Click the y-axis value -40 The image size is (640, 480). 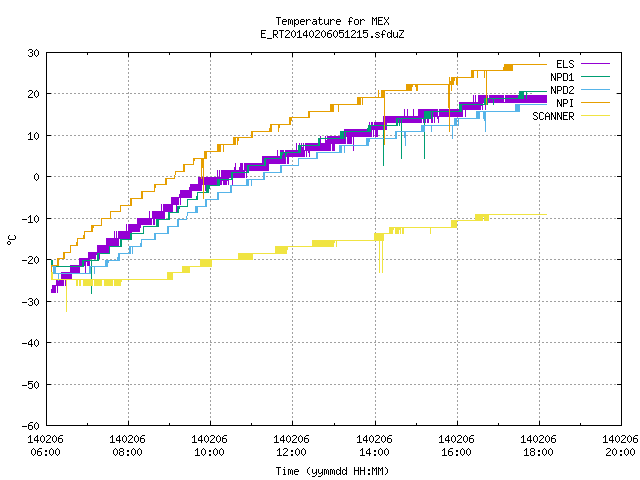click(x=31, y=343)
